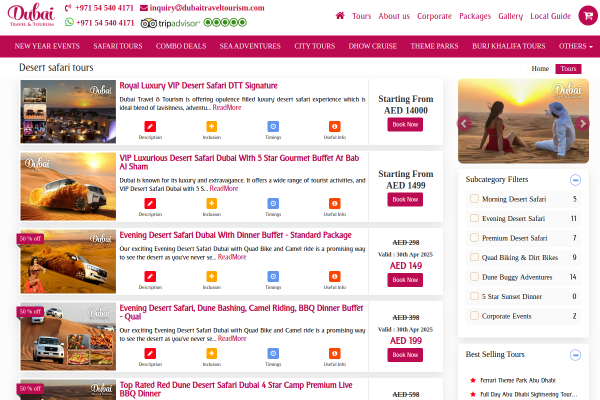Open the Evening Desert Safari Standard Package thumbnail

point(68,261)
